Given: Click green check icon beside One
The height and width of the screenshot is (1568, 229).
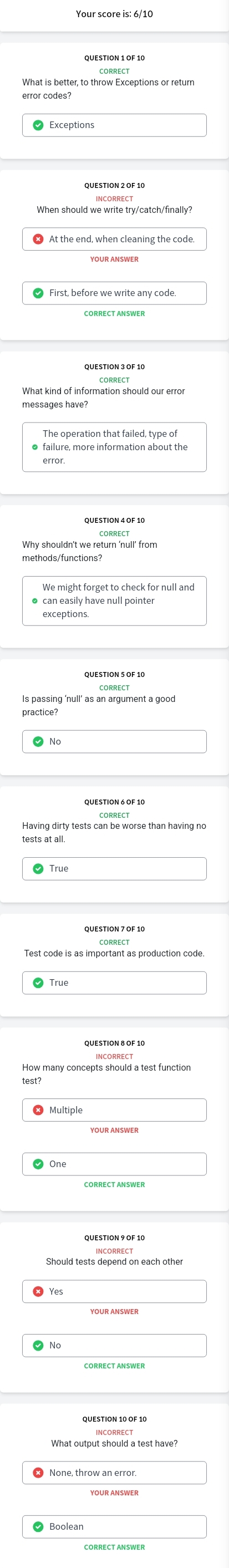Looking at the screenshot, I should click(38, 1164).
